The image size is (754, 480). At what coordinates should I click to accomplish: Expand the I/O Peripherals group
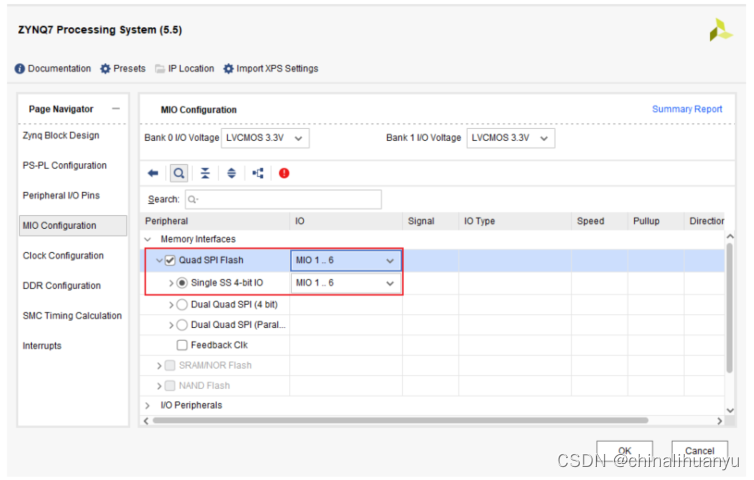[147, 406]
